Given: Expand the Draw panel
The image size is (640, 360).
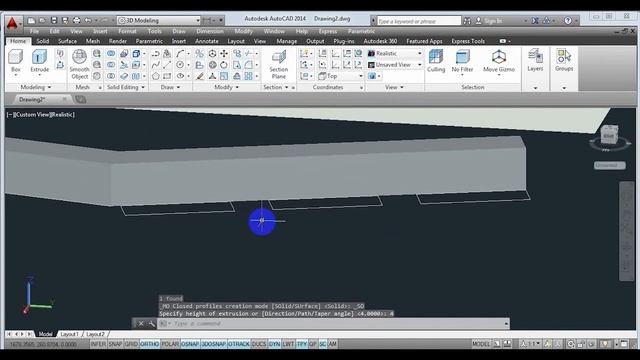Looking at the screenshot, I should pos(171,87).
